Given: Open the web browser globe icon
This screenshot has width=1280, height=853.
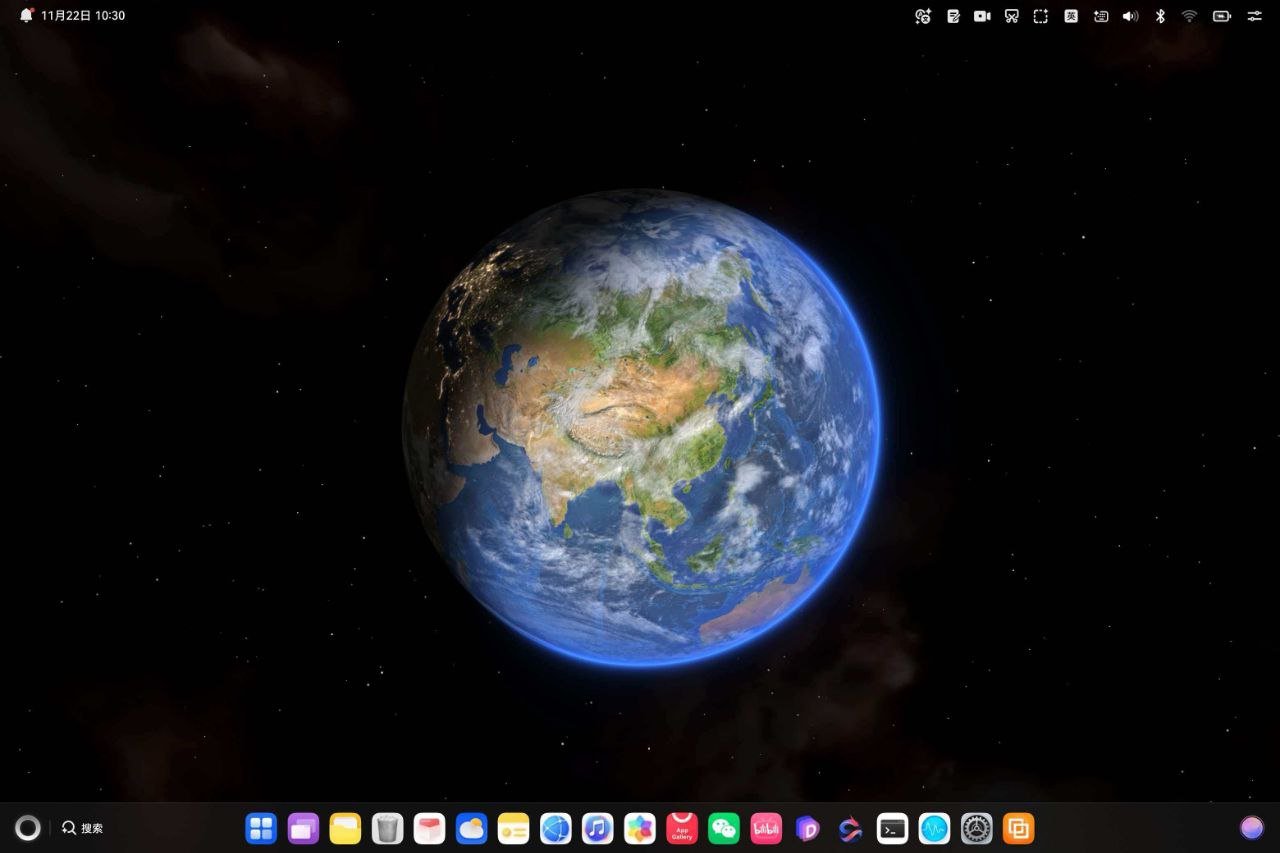Looking at the screenshot, I should (556, 828).
